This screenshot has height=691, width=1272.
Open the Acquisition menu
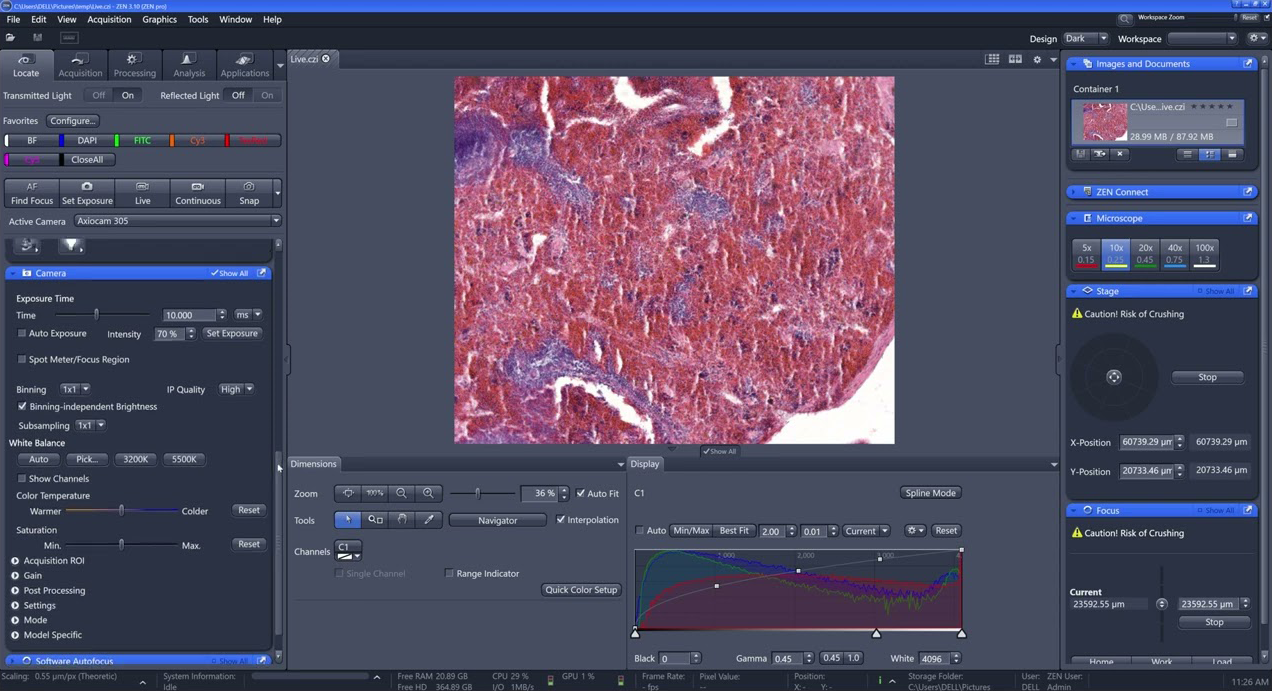point(109,19)
